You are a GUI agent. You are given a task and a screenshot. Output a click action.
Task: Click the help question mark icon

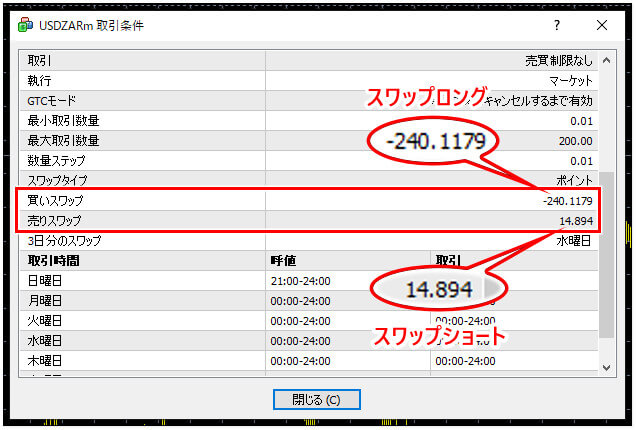pyautogui.click(x=557, y=25)
